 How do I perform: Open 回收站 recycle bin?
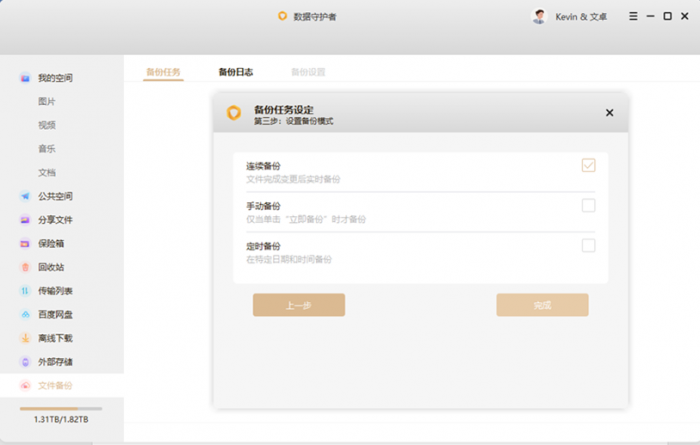pyautogui.click(x=50, y=267)
